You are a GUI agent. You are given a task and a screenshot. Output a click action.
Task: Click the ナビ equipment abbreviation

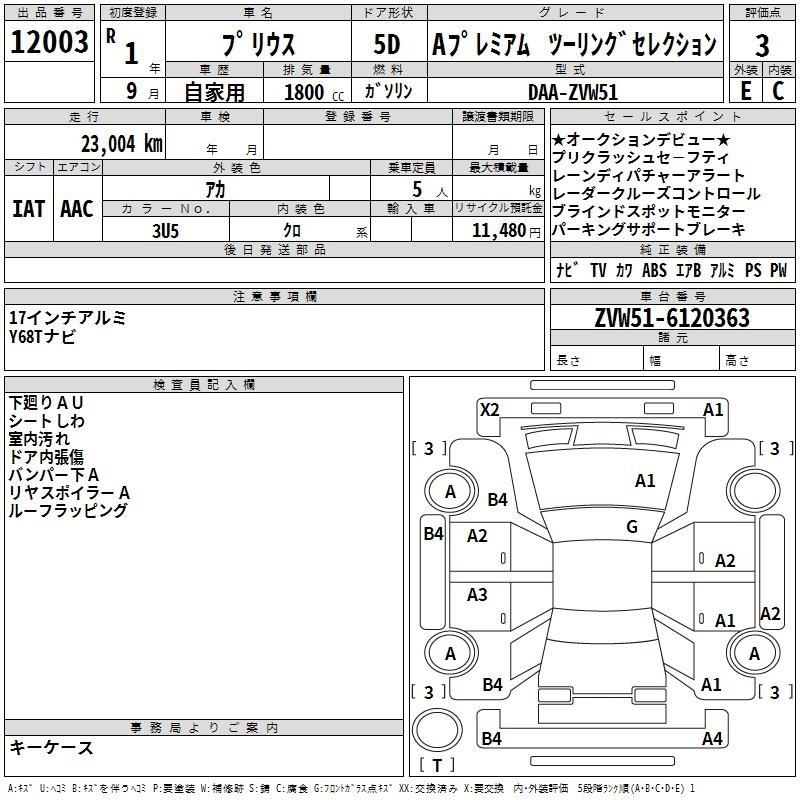[x=567, y=270]
